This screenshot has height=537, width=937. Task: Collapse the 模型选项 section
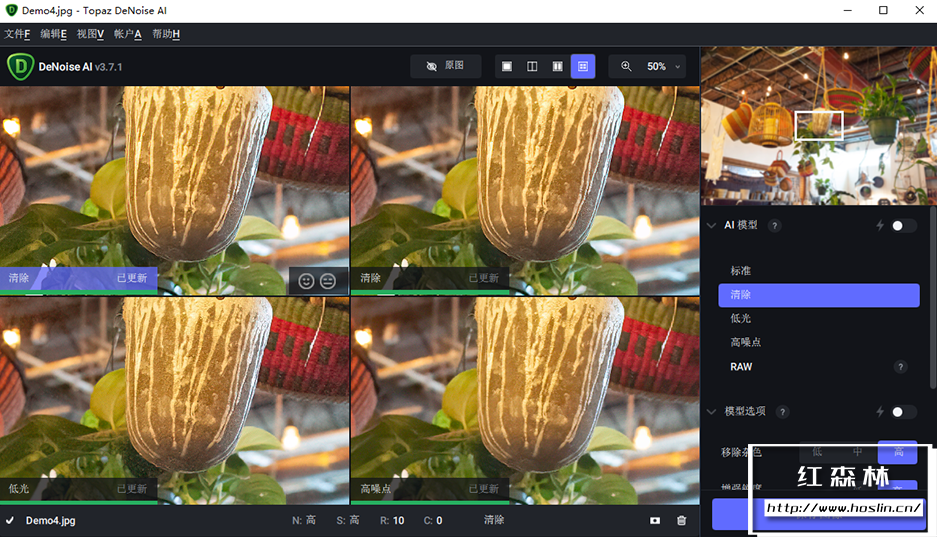click(711, 411)
